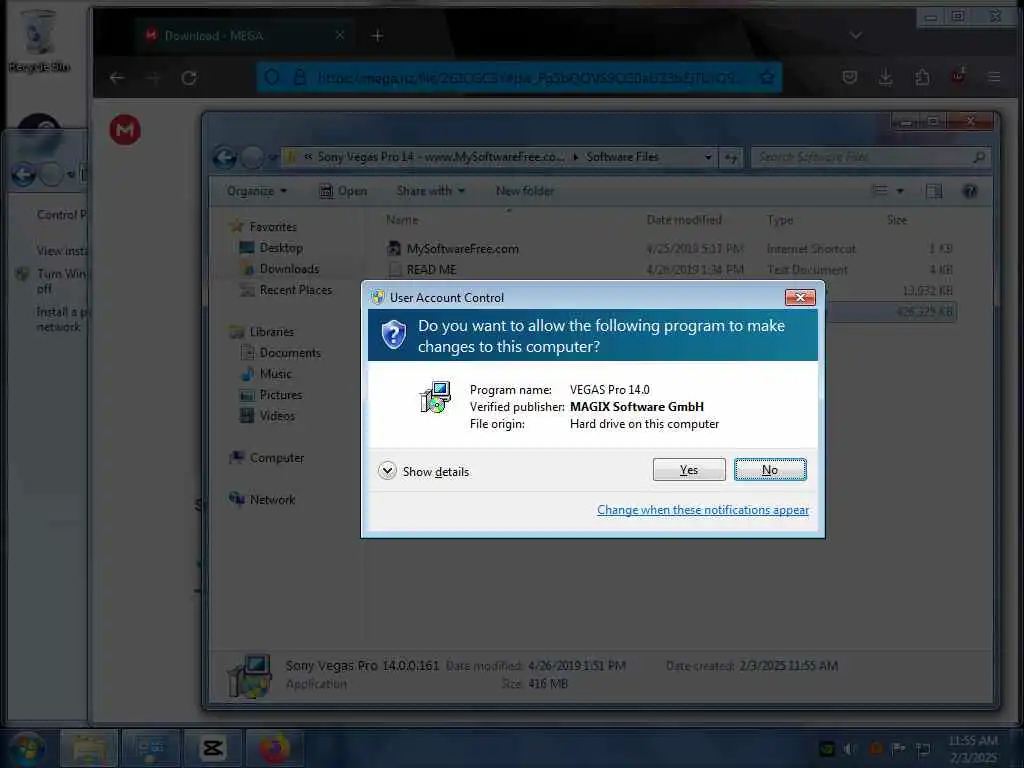Bookmark this page with the star icon

coord(767,78)
